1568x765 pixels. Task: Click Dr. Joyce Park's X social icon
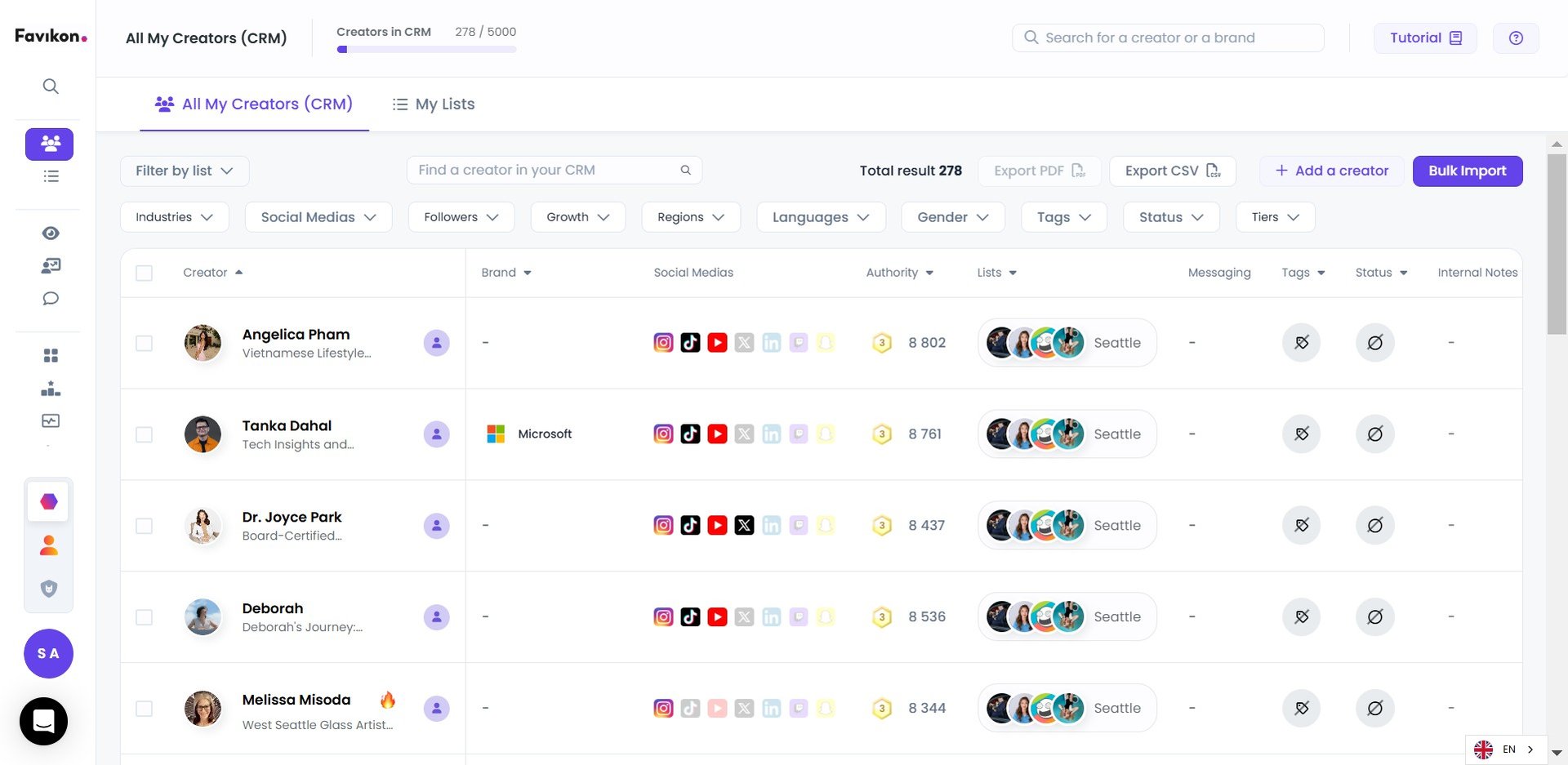pos(744,526)
